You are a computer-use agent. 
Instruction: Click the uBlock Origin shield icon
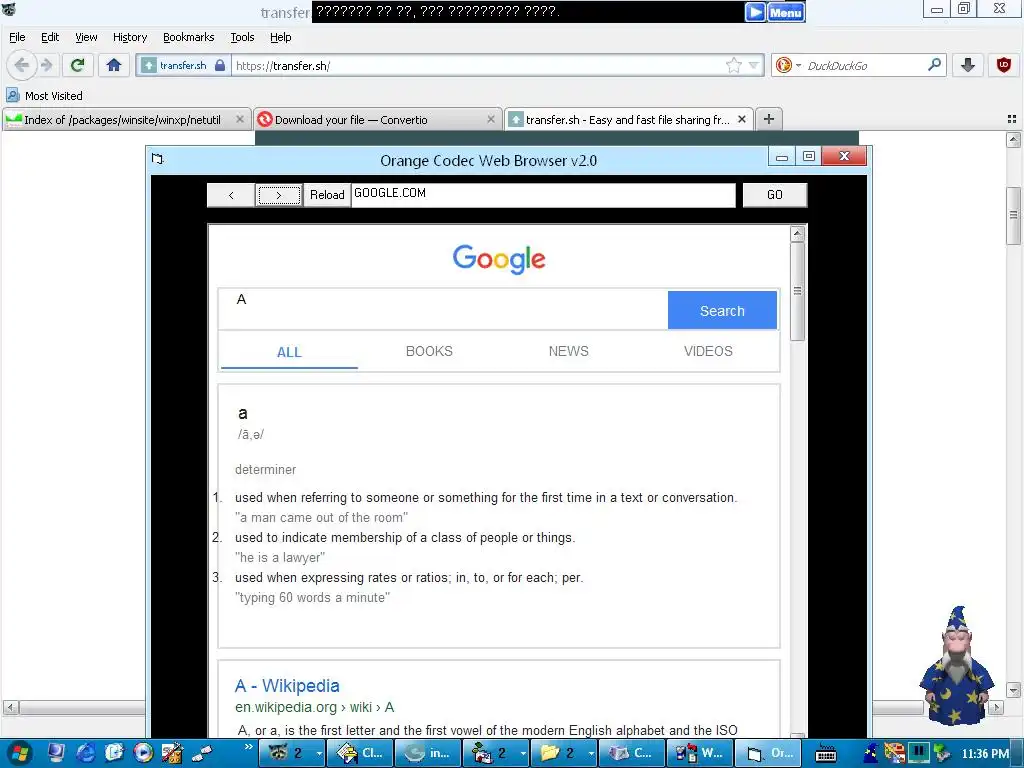[1004, 65]
